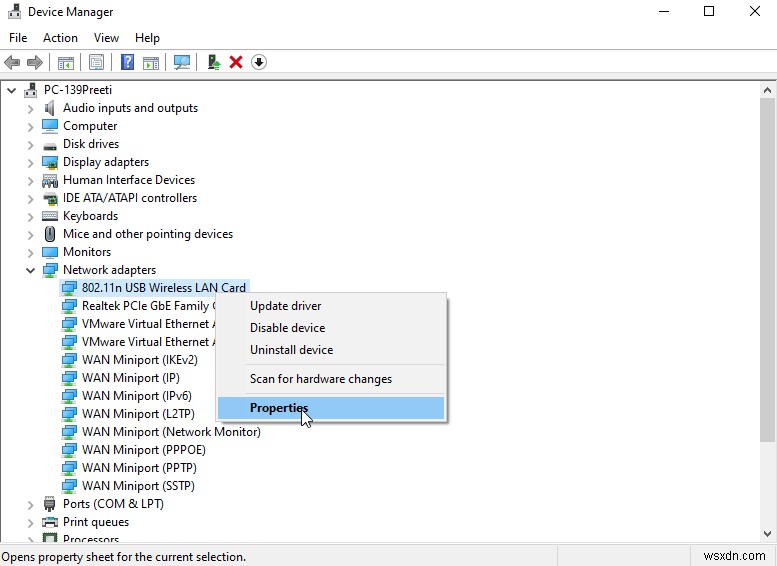This screenshot has height=566, width=777.
Task: Select the Ports (COM & LPT) icon
Action: point(50,504)
